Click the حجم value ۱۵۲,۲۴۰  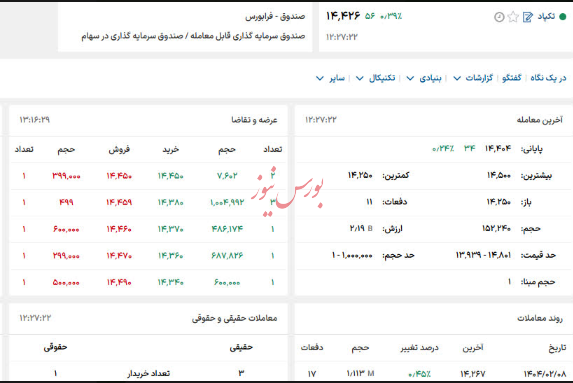click(496, 228)
